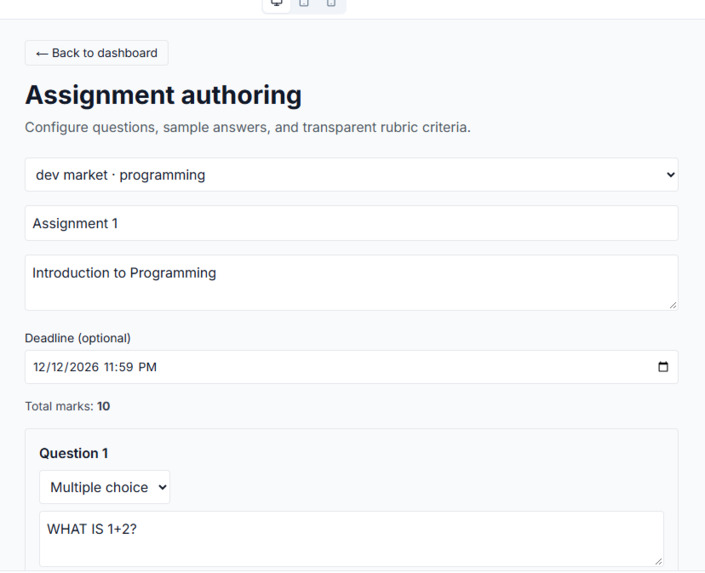Select the 'Assignment authoring' heading

tap(163, 95)
